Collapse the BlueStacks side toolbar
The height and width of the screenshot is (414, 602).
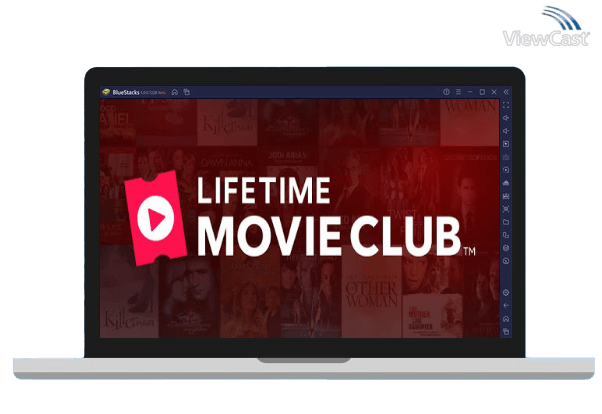[x=506, y=92]
